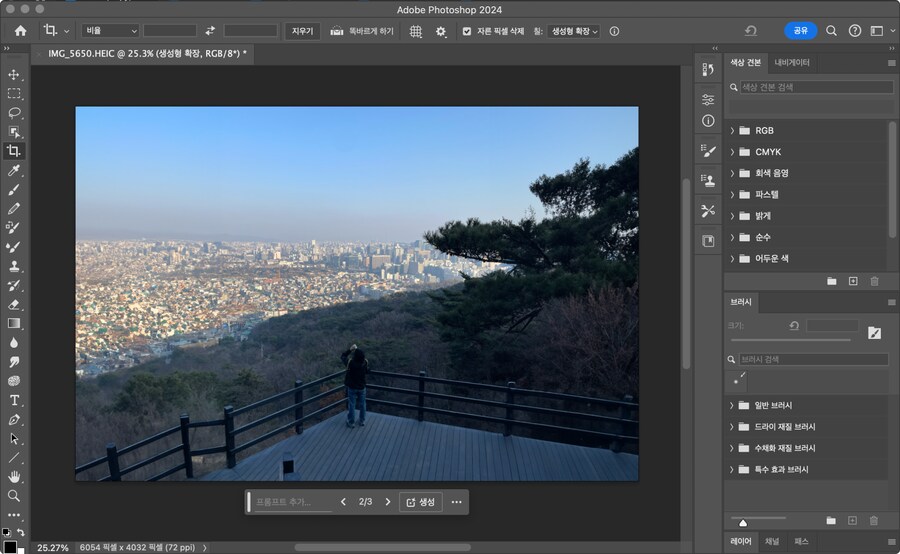This screenshot has width=900, height=554.
Task: Select the Lasso tool
Action: (x=14, y=113)
